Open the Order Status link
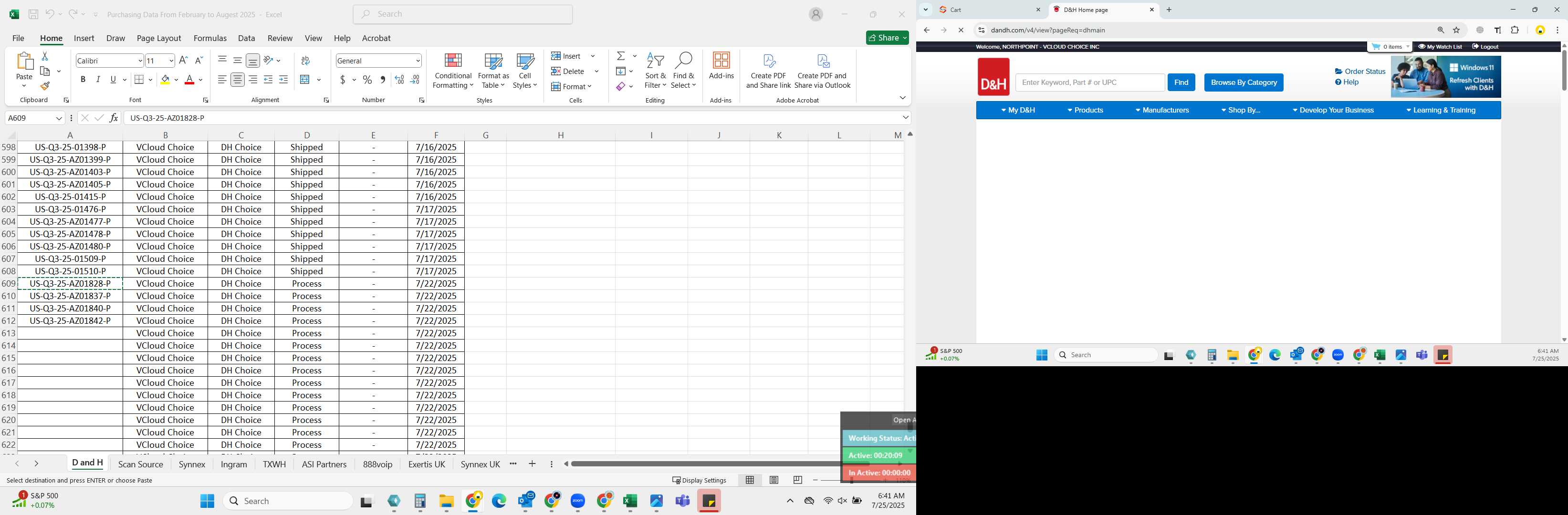This screenshot has width=1568, height=515. (1360, 72)
